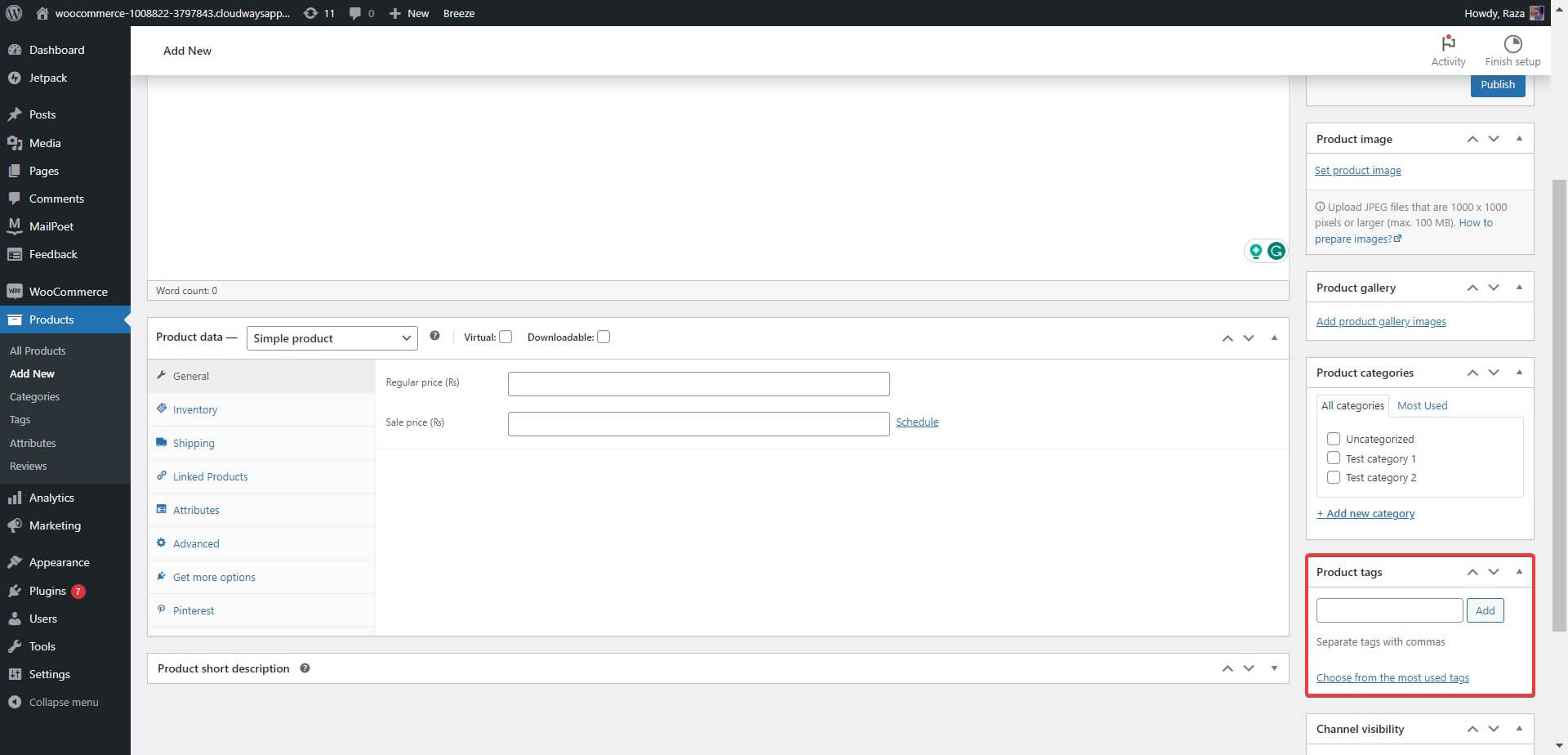
Task: Click the Add button for product tags
Action: 1485,610
